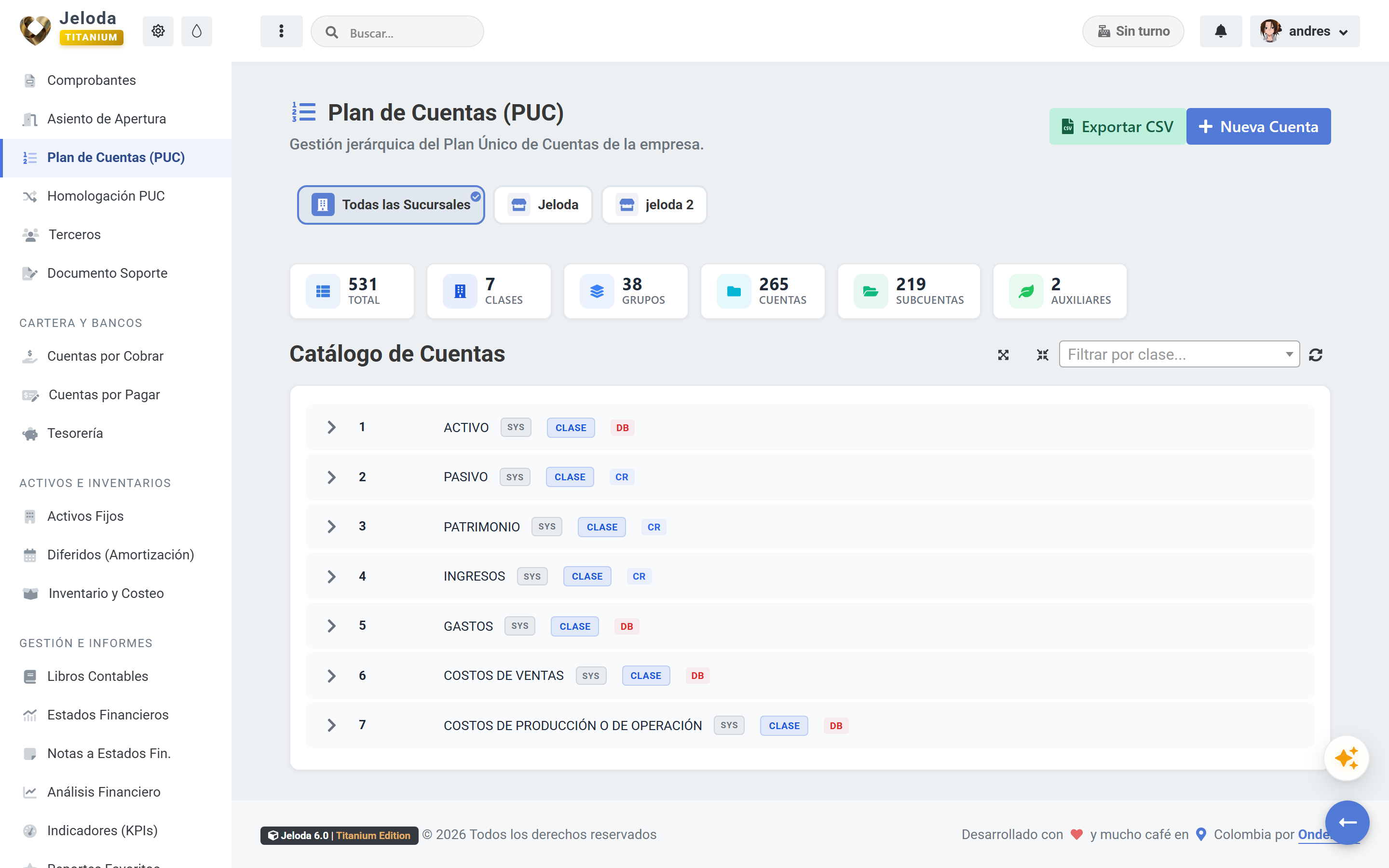This screenshot has width=1389, height=868.
Task: Click the 38 Grupos layers icon
Action: coord(597,291)
